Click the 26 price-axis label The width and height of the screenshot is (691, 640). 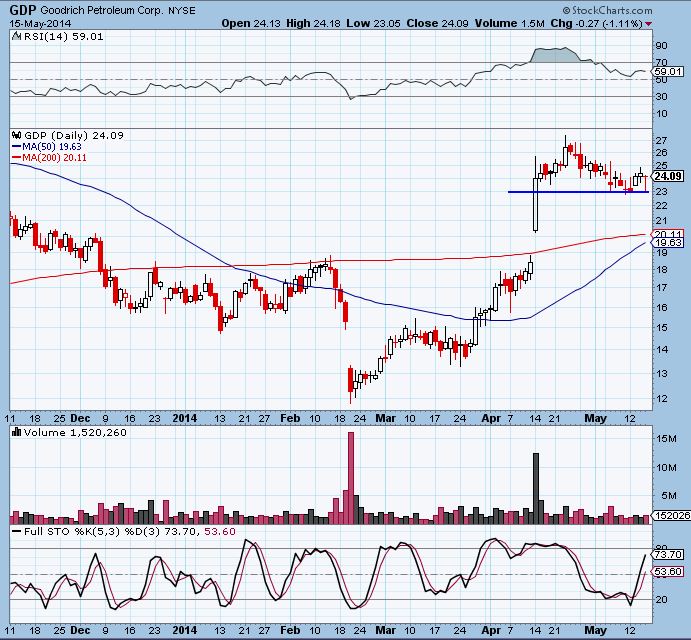[x=661, y=153]
